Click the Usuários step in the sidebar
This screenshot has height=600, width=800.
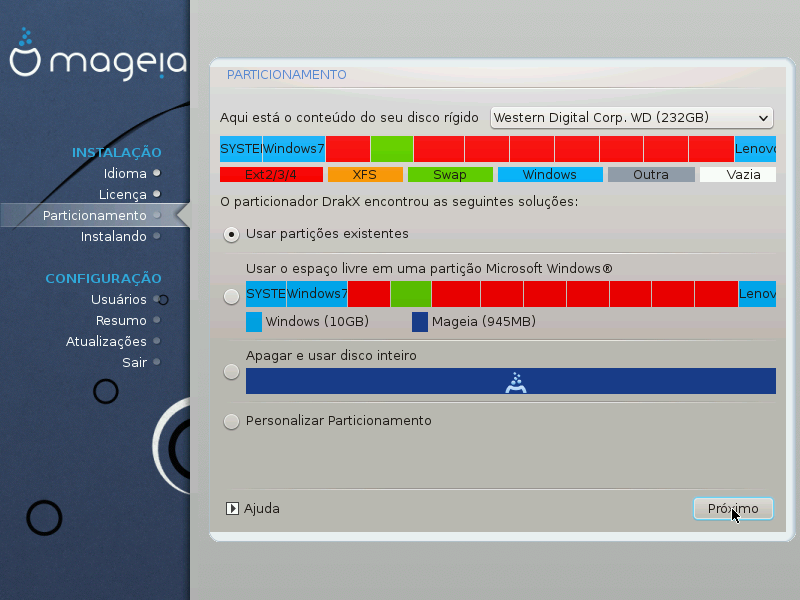click(x=118, y=299)
